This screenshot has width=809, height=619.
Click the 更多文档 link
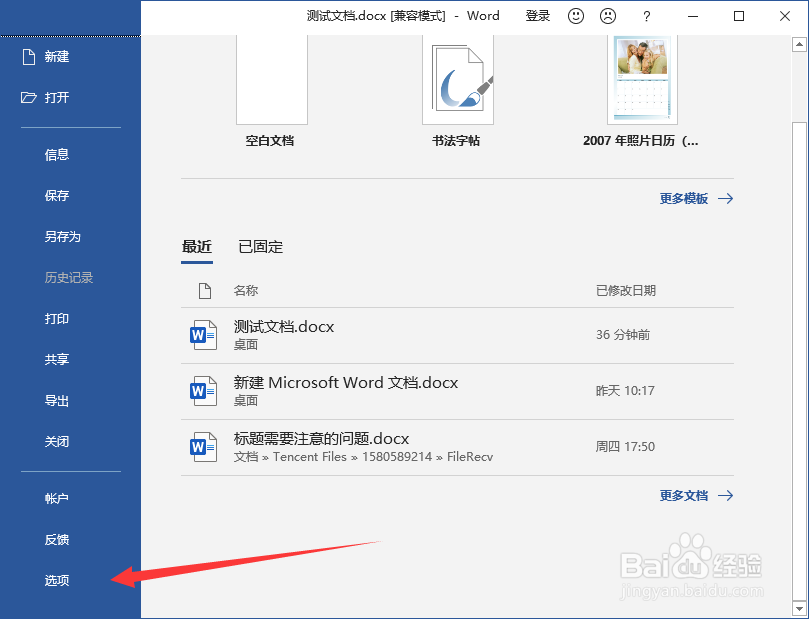click(684, 496)
